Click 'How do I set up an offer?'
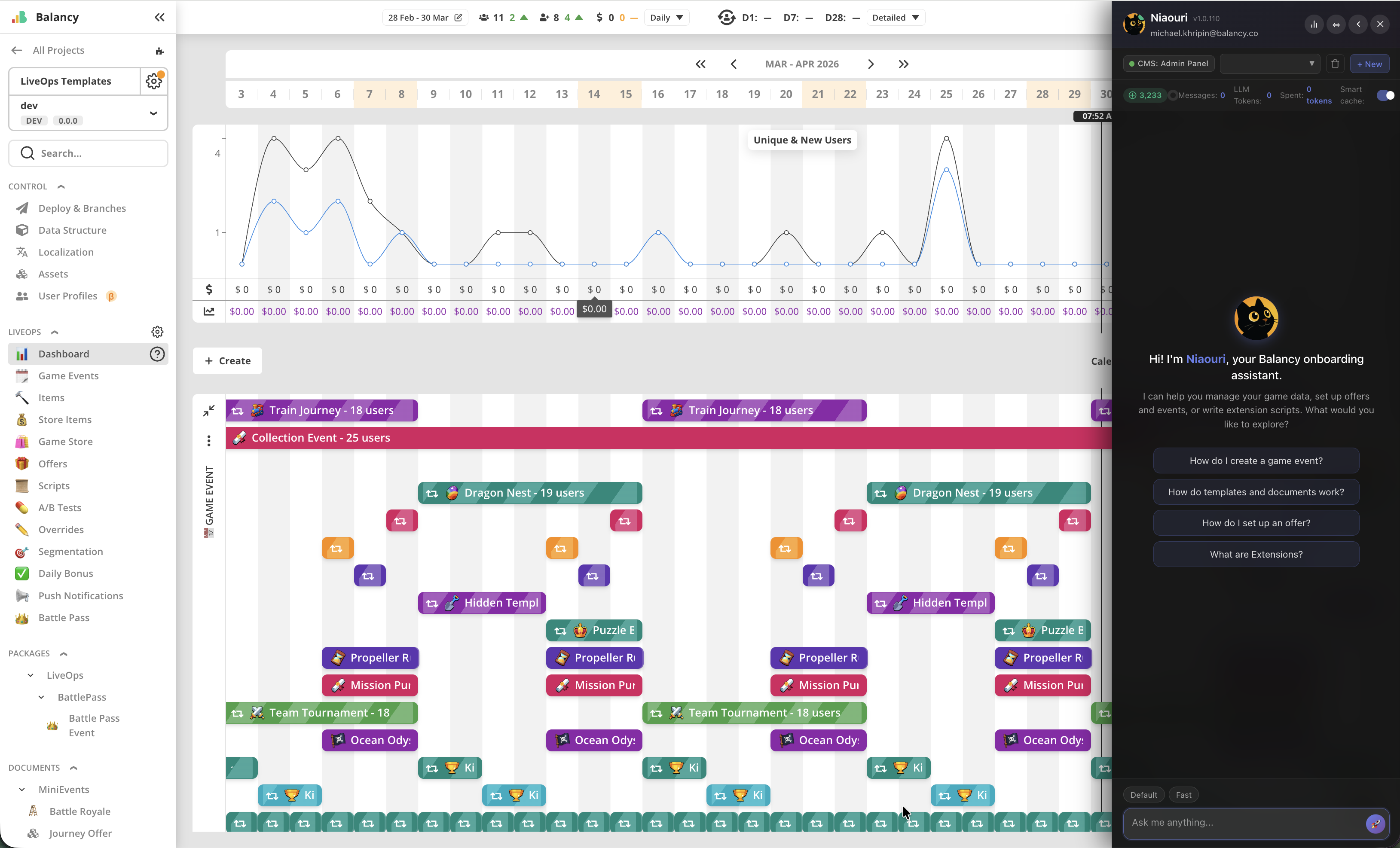 [x=1256, y=522]
